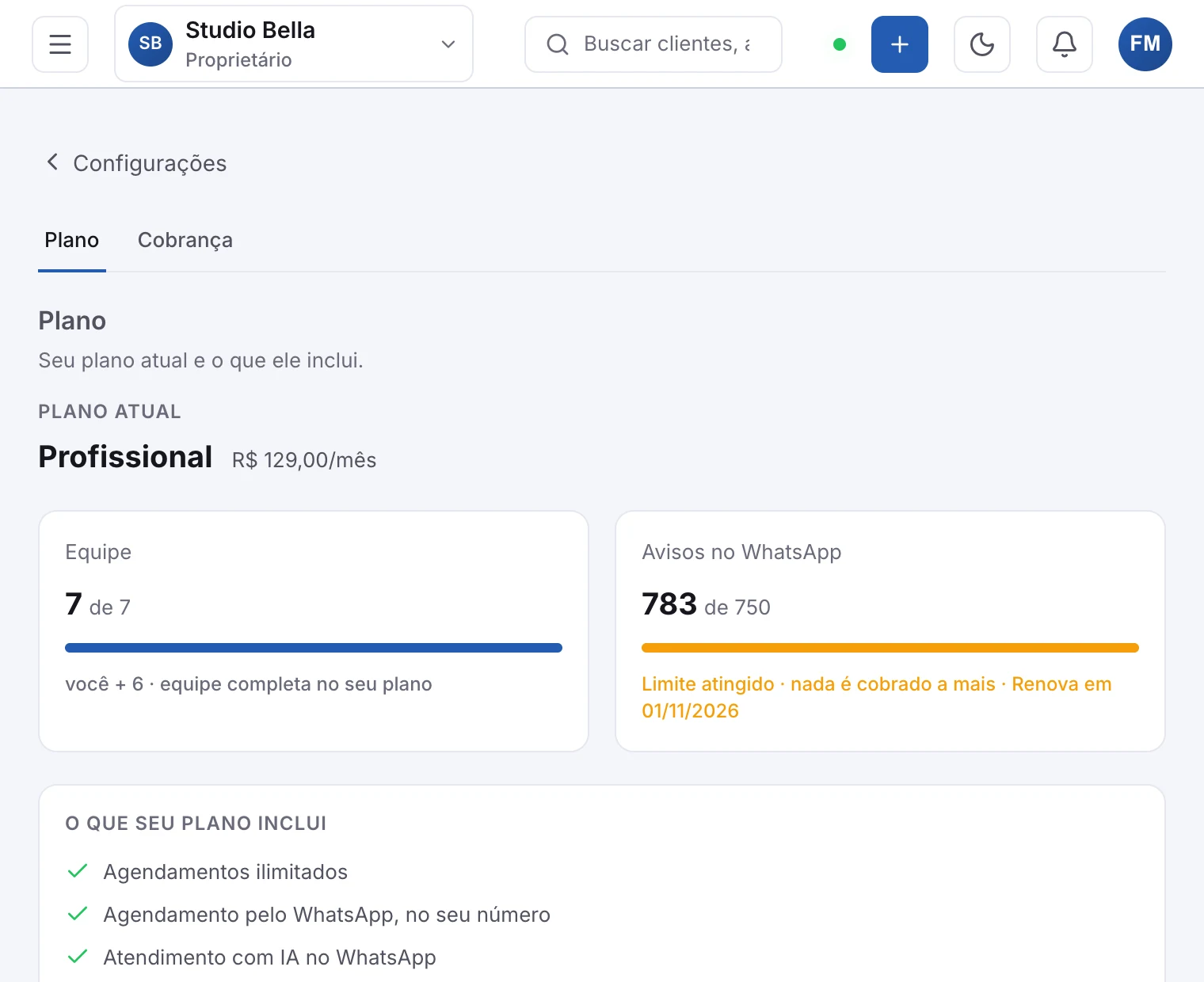Click the Avisos no WhatsApp progress bar
The width and height of the screenshot is (1204, 982).
(x=890, y=648)
